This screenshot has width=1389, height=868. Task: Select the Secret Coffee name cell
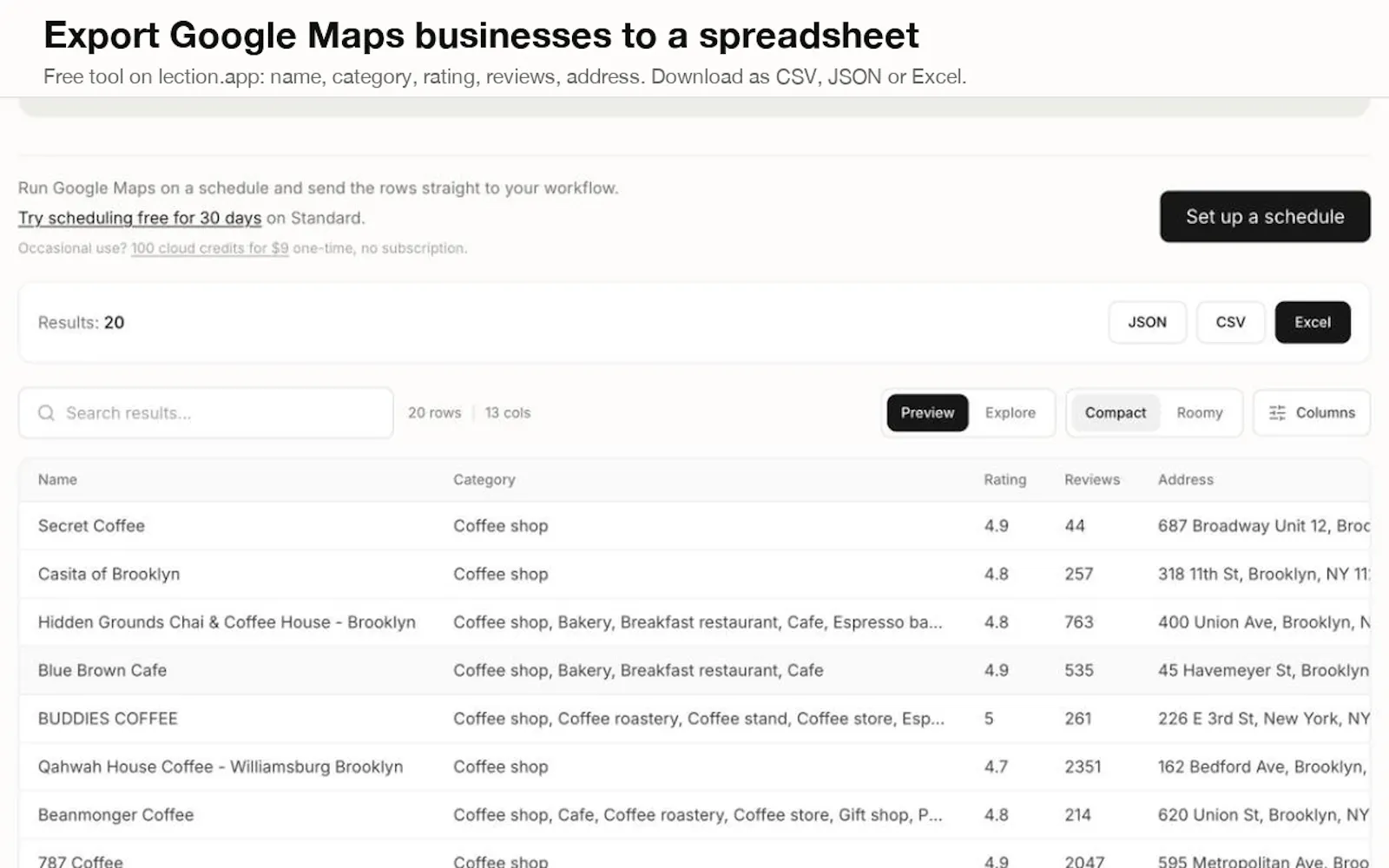coord(91,526)
